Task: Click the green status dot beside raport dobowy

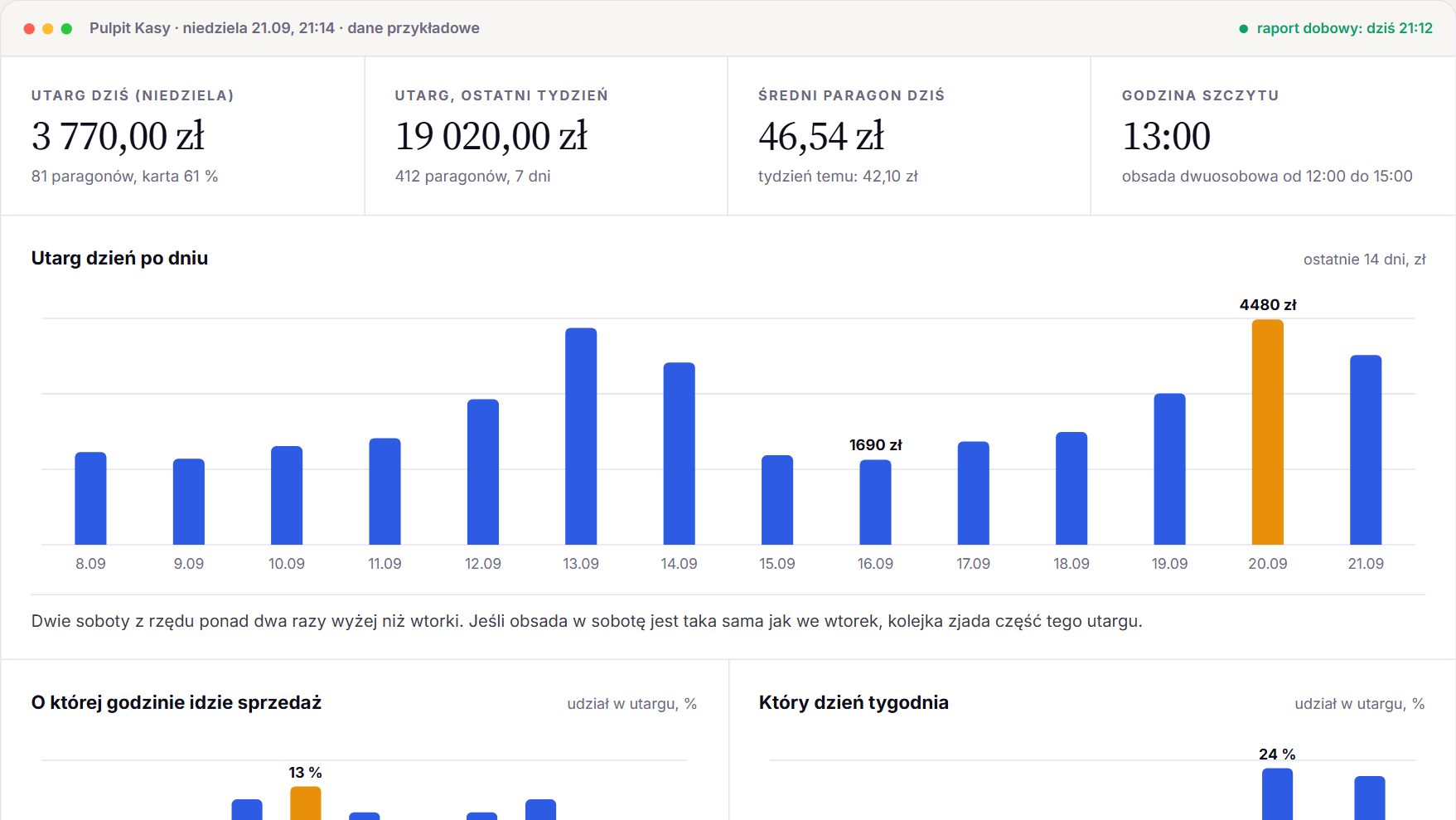Action: [1243, 29]
